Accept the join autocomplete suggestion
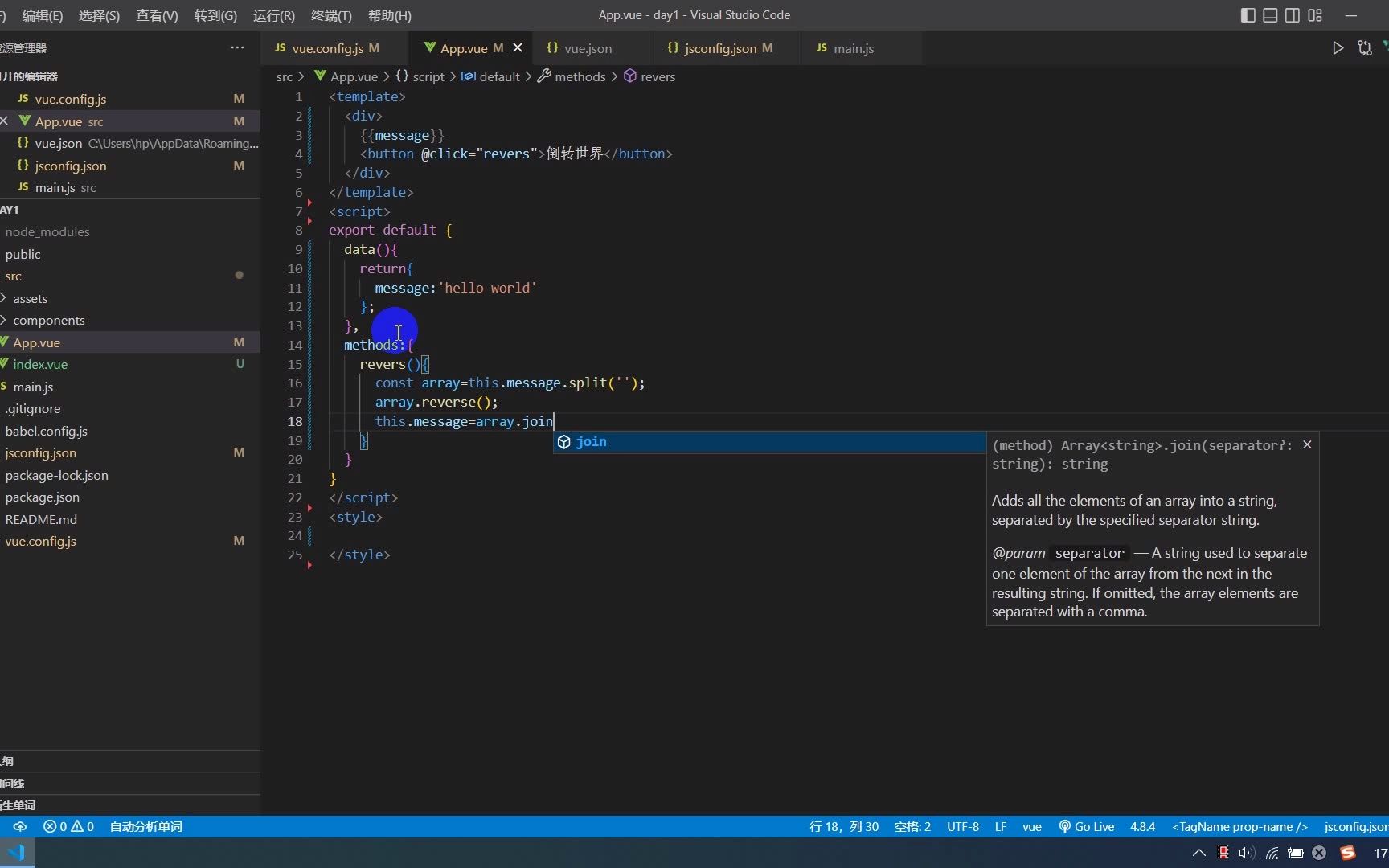1389x868 pixels. [770, 442]
